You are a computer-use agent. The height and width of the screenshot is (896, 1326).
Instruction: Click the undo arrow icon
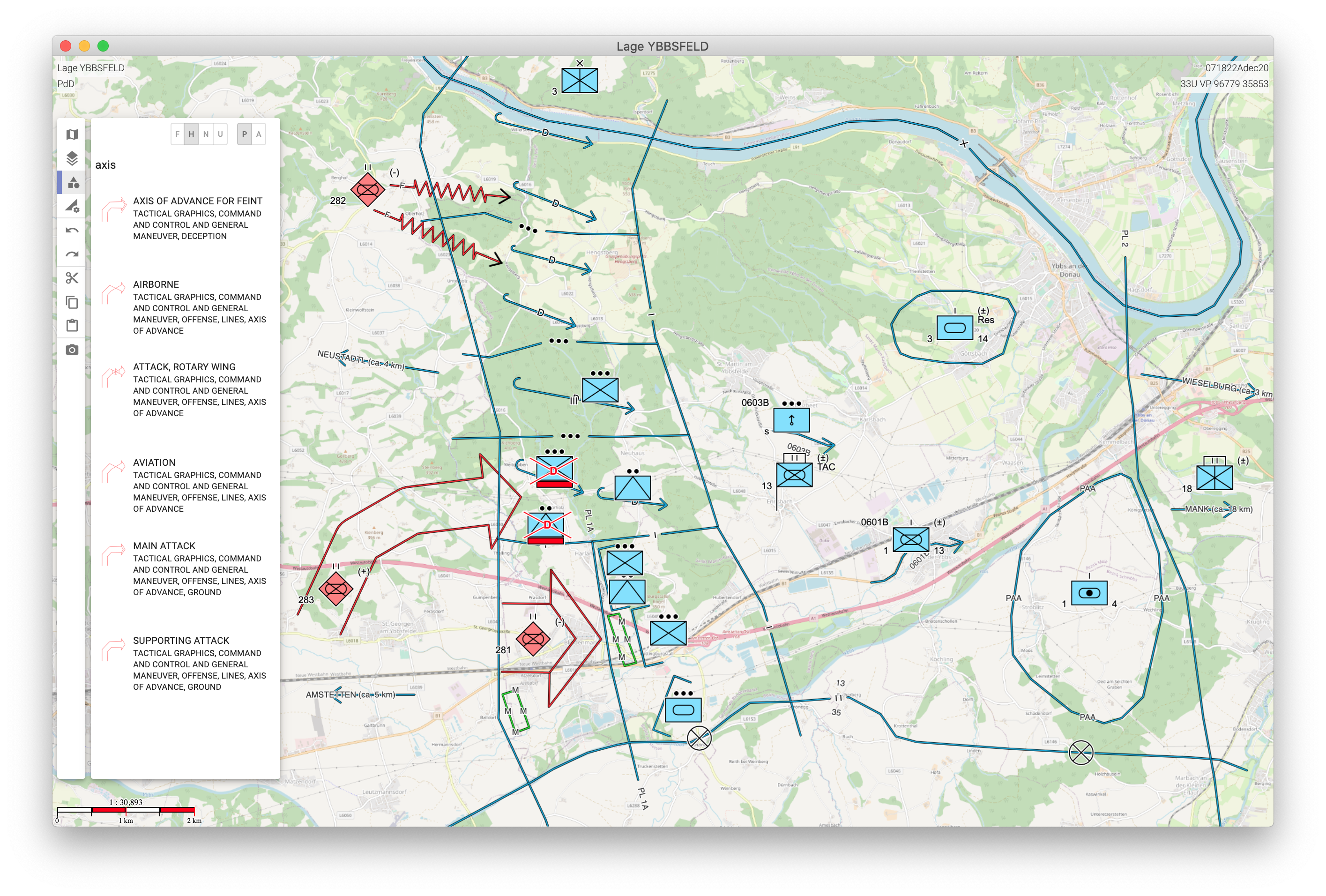click(72, 231)
